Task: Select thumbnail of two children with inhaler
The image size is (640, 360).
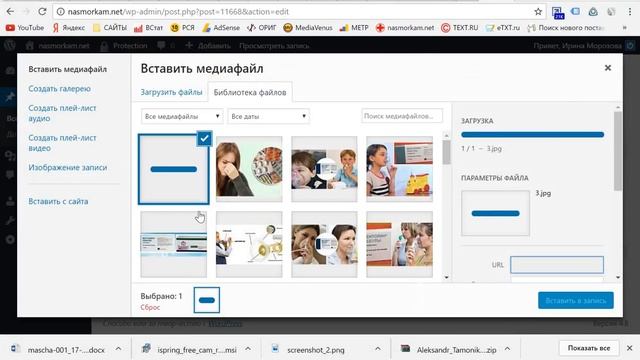Action: [x=324, y=169]
